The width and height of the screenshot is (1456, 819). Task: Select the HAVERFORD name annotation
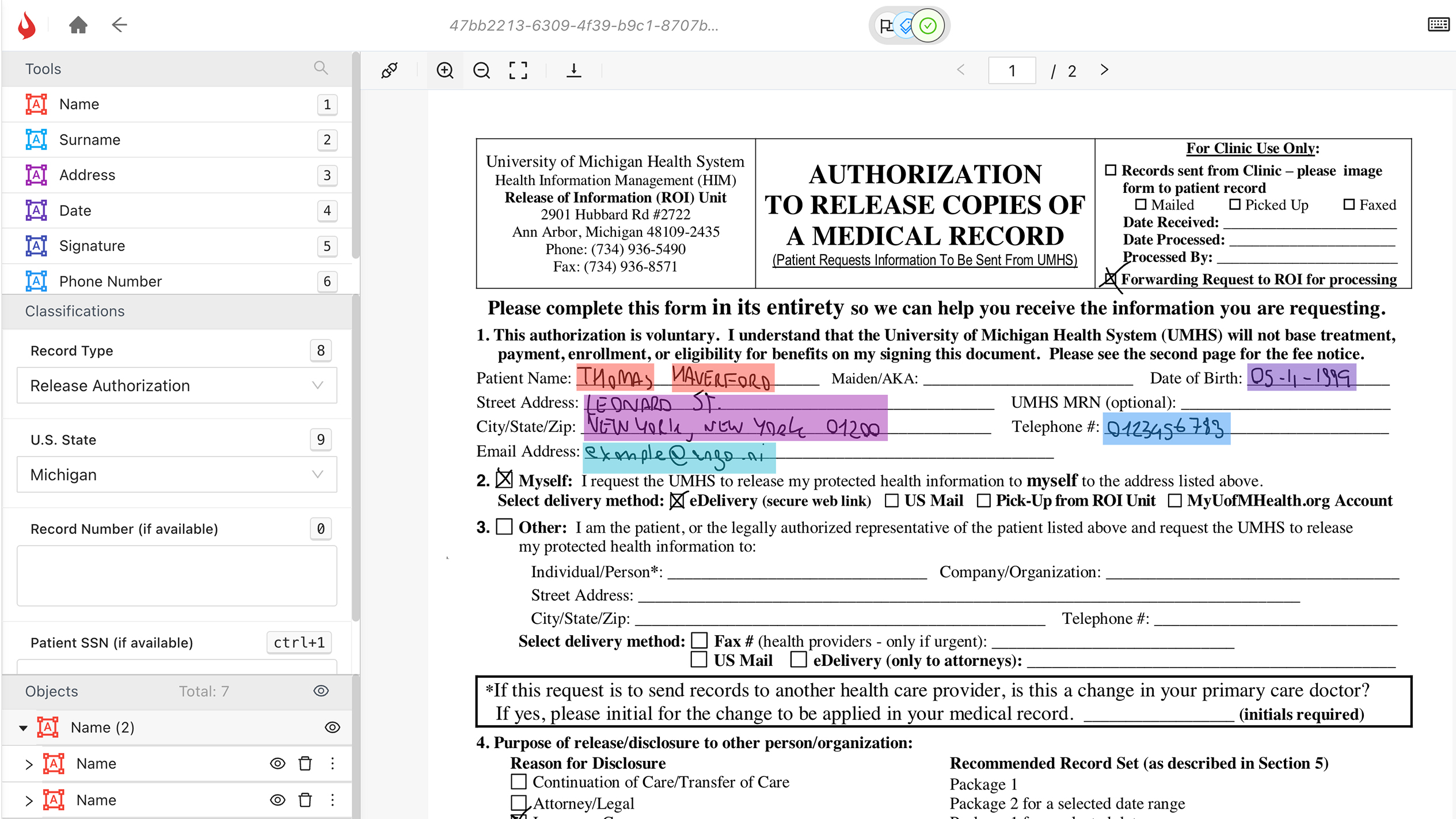(x=723, y=378)
